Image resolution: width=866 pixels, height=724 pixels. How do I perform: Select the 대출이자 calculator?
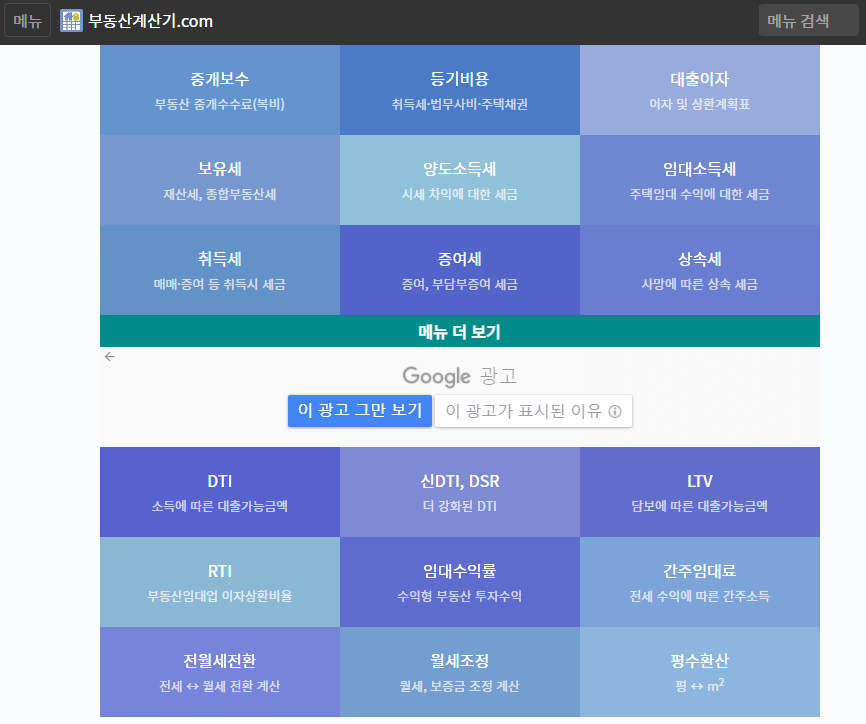[x=701, y=89]
